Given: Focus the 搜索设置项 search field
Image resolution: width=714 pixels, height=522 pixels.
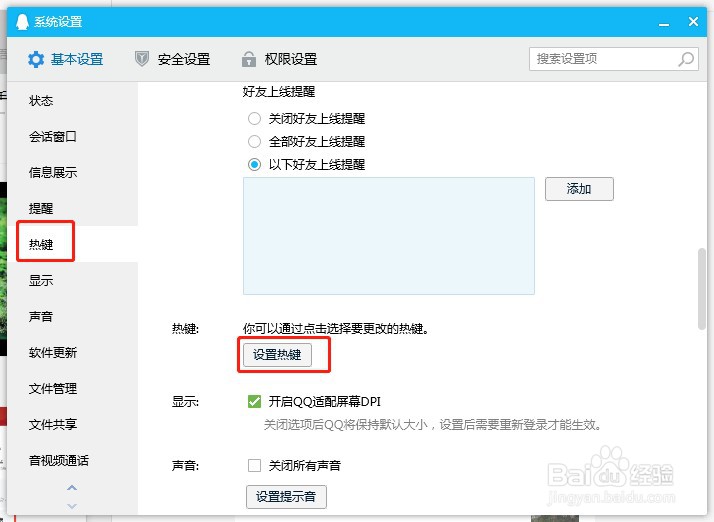Looking at the screenshot, I should [614, 59].
